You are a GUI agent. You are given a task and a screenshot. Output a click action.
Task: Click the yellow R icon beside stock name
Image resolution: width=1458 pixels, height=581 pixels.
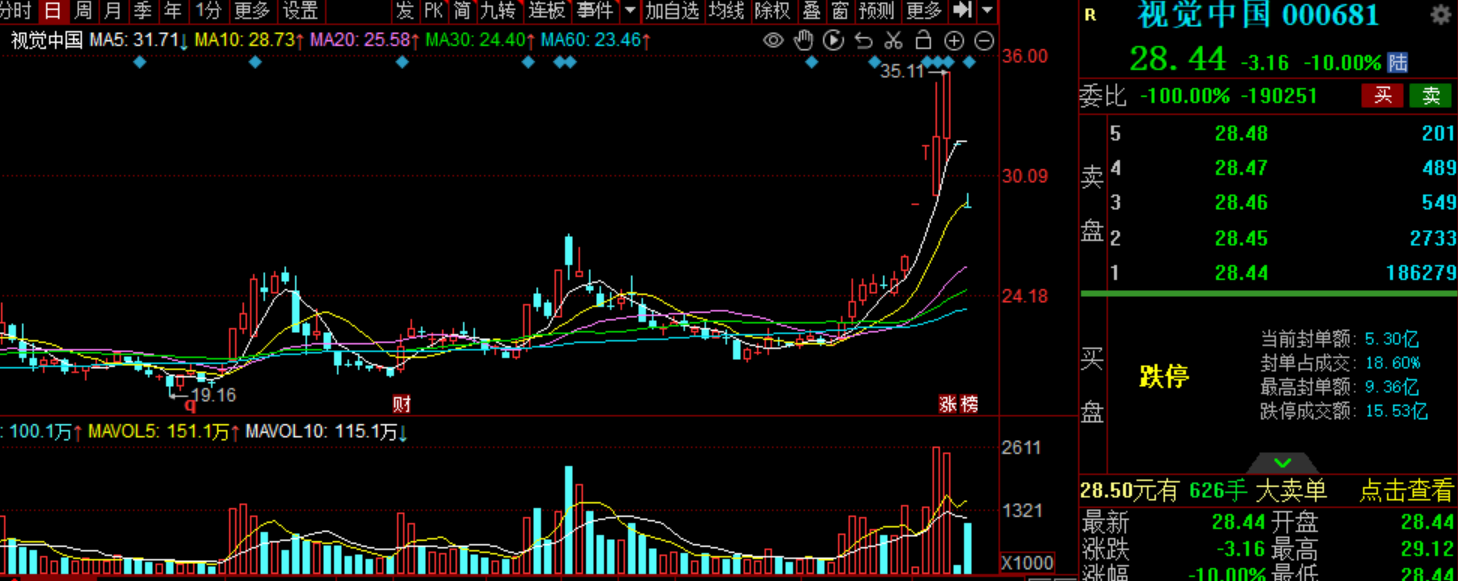(x=1090, y=15)
